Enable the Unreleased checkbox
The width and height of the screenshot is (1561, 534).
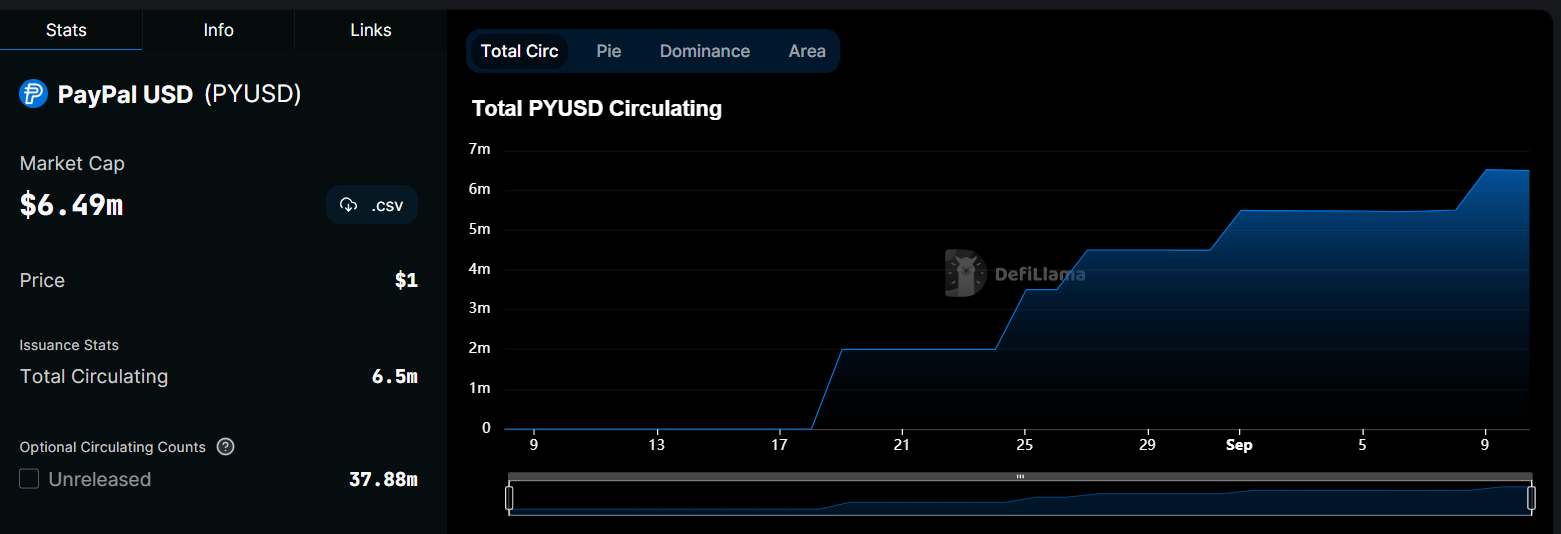[29, 479]
